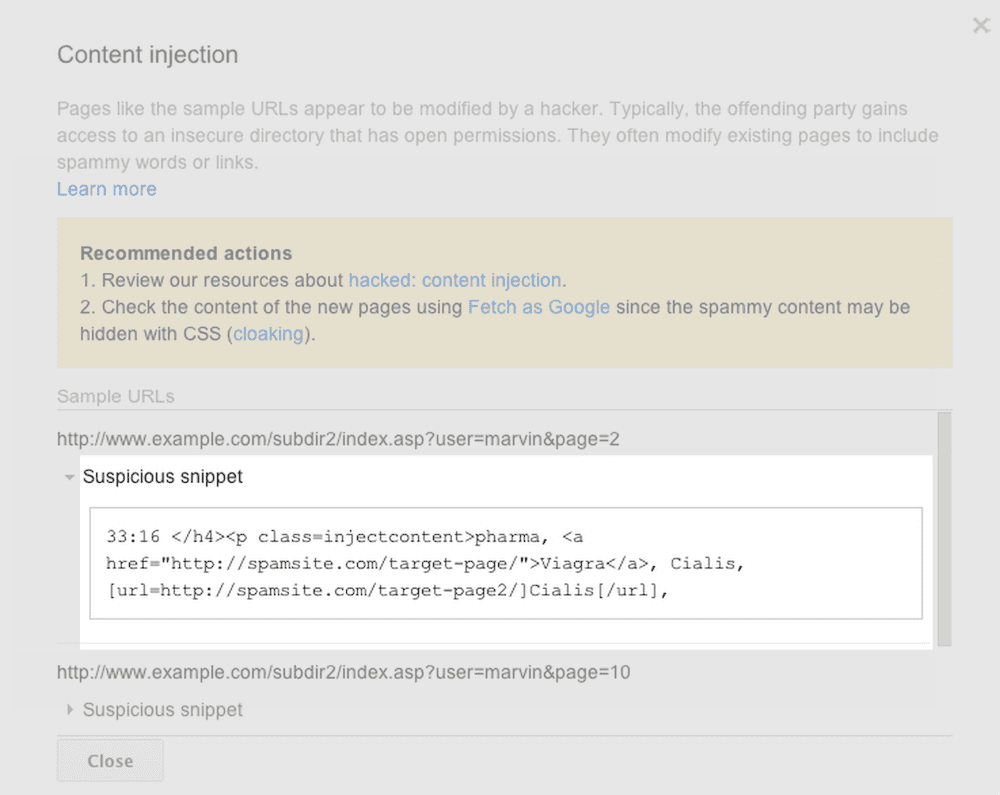Expand the Suspicious snippet arrow under page=10 URL
Image resolution: width=1000 pixels, height=795 pixels.
click(x=69, y=710)
